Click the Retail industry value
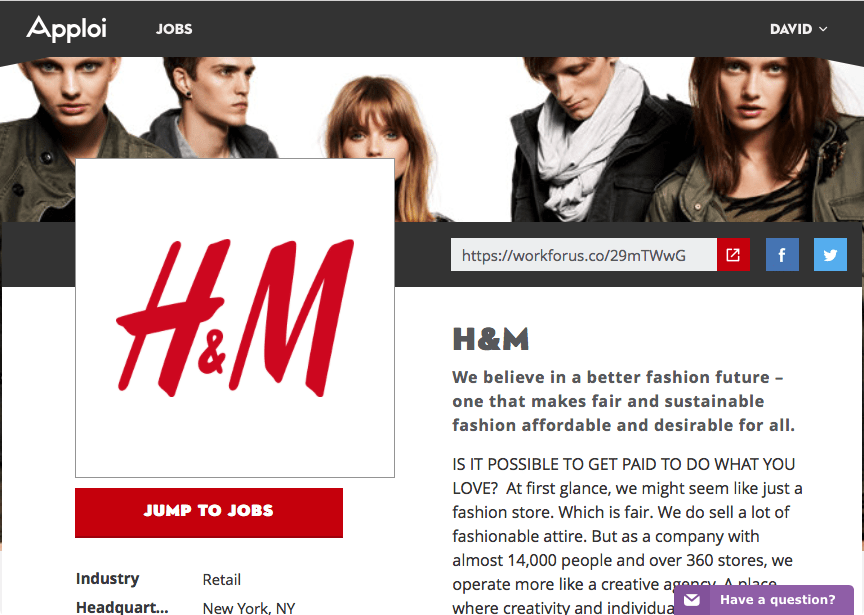 point(222,580)
